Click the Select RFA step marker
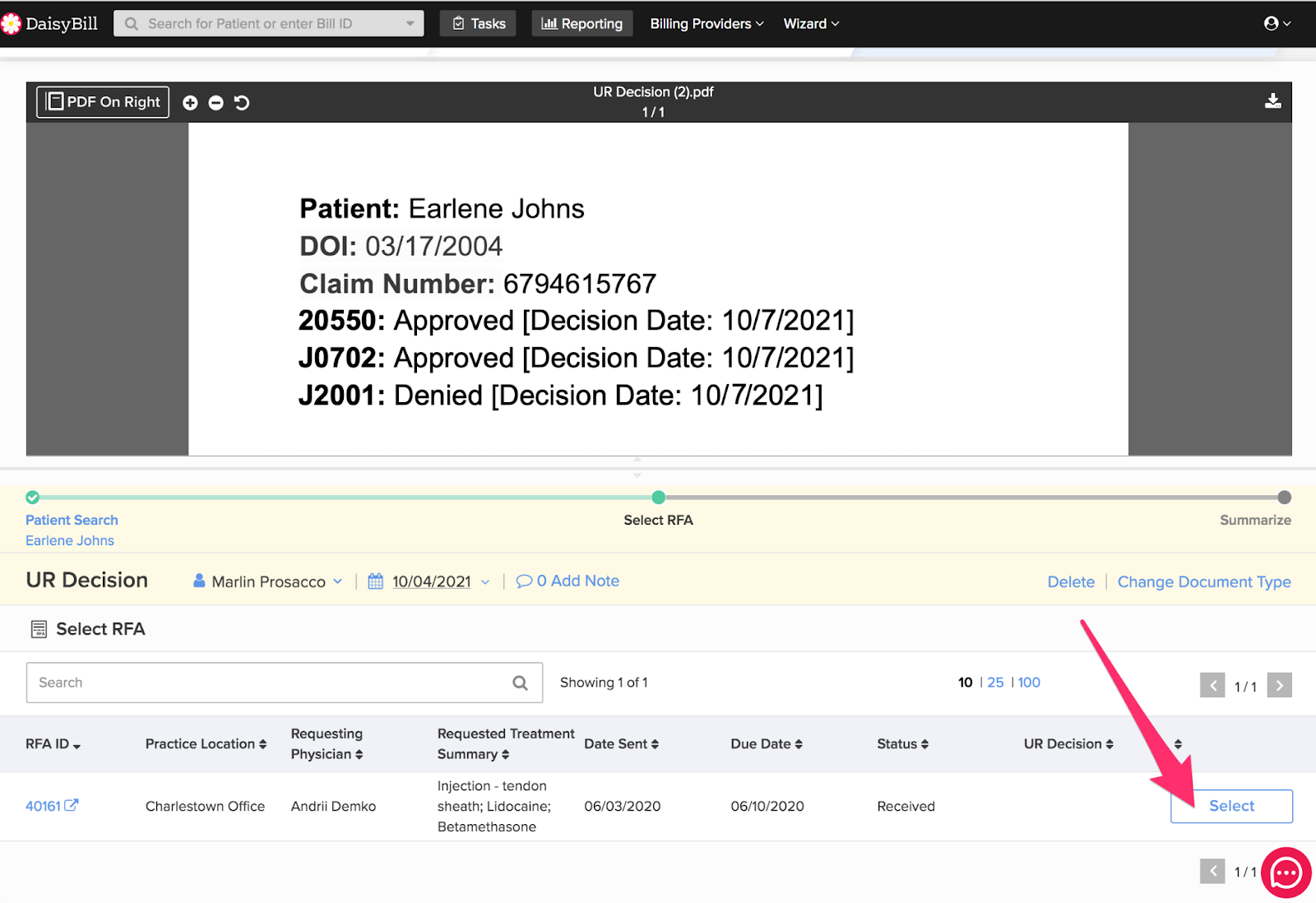The image size is (1316, 903). pyautogui.click(x=658, y=498)
